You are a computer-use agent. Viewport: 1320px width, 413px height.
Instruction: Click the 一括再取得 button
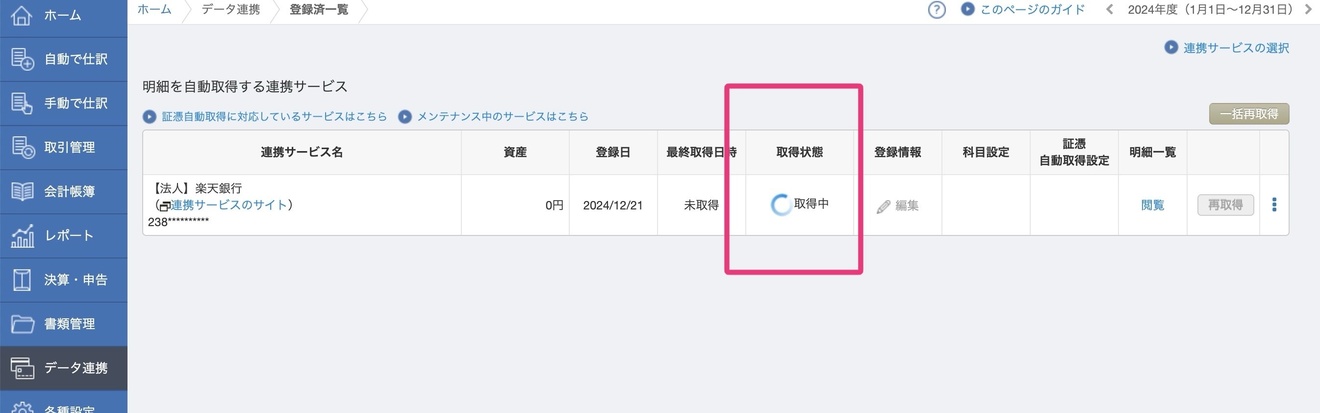(x=1249, y=113)
